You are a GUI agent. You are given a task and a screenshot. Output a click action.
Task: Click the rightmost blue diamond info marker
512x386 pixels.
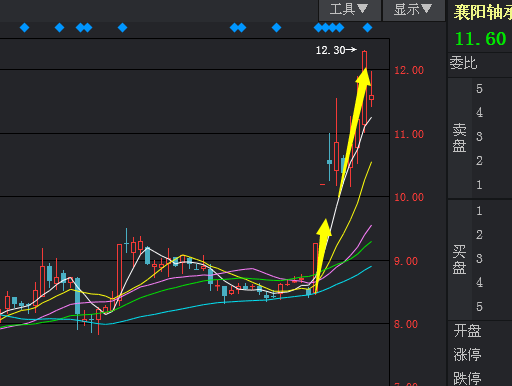click(x=367, y=28)
